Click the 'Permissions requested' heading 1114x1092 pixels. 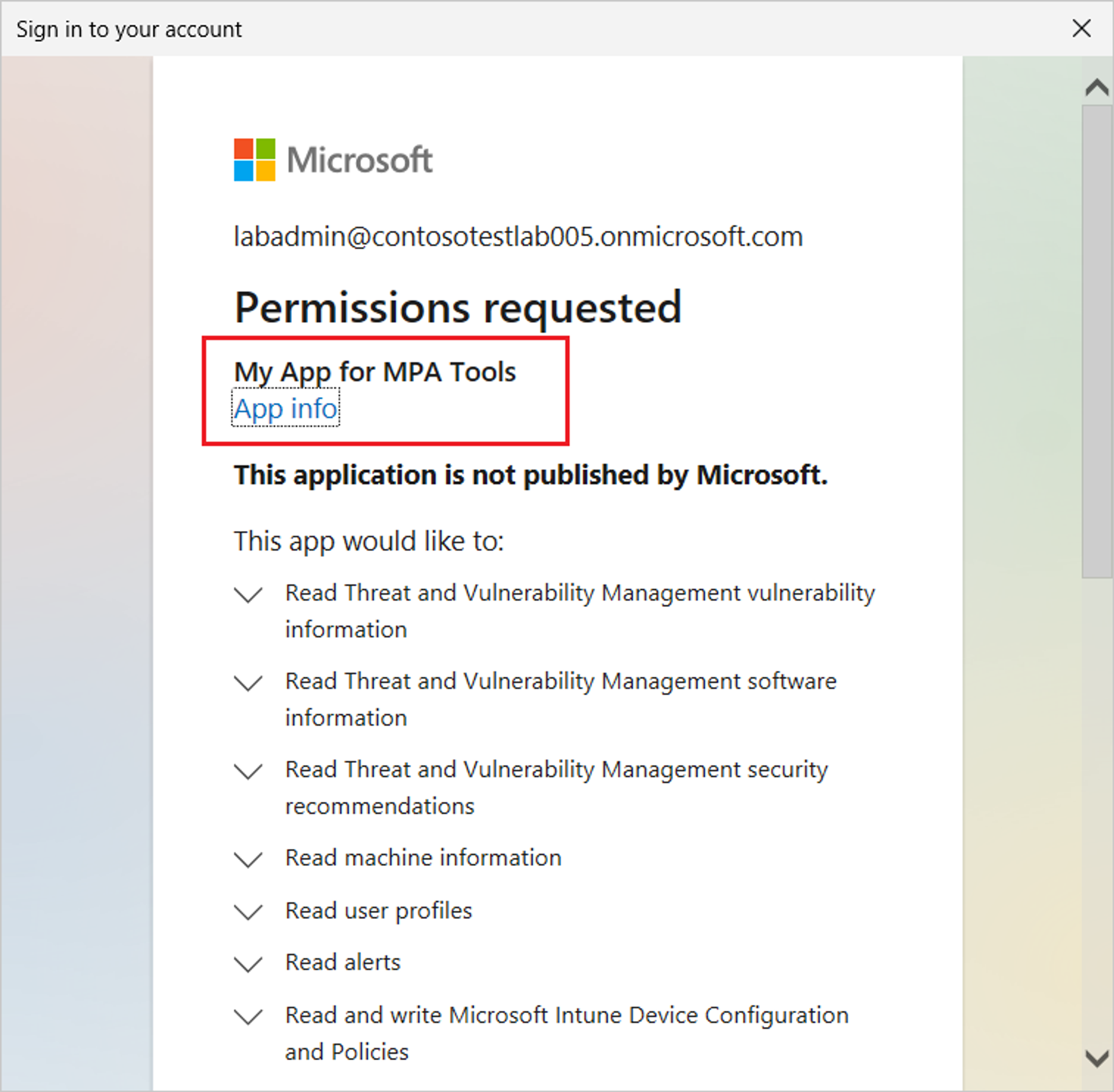(x=458, y=309)
